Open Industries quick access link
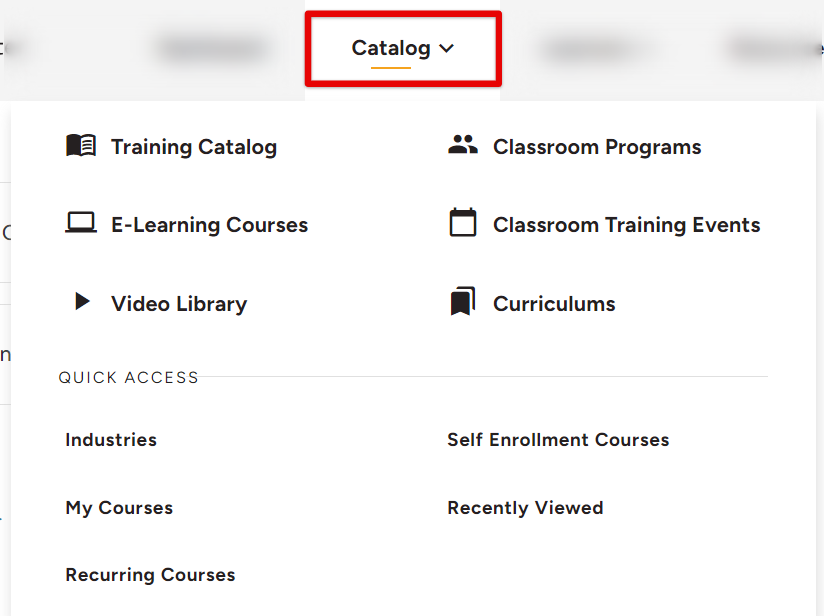This screenshot has width=824, height=616. 111,440
